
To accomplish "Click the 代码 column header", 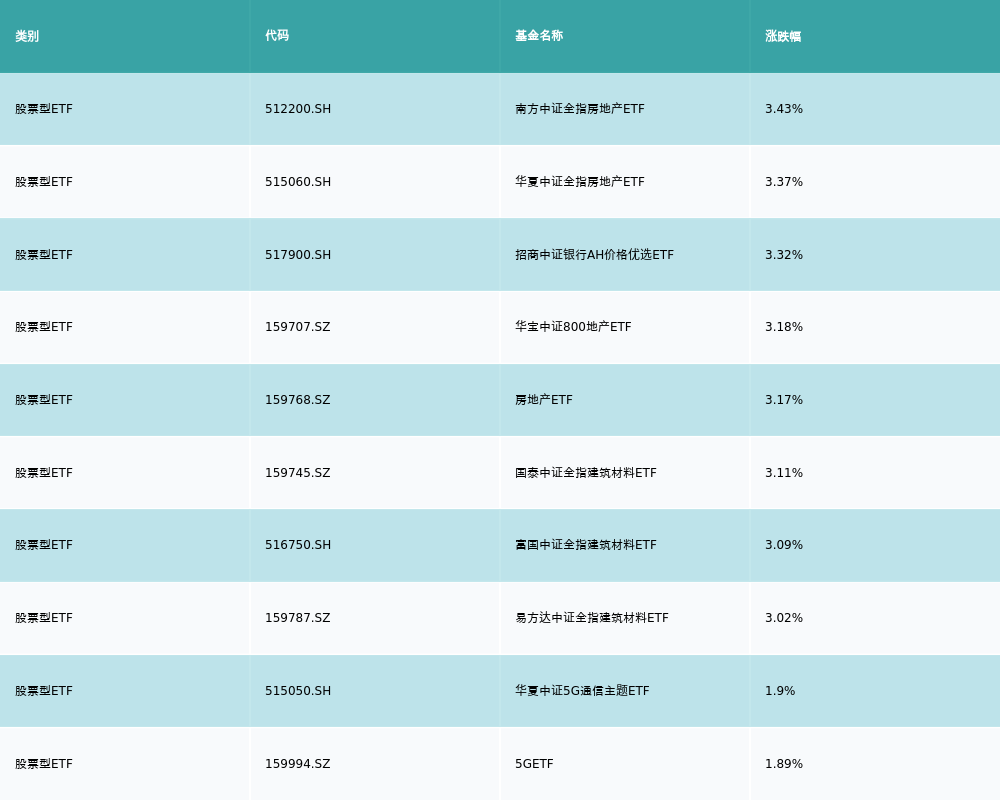I will point(277,36).
